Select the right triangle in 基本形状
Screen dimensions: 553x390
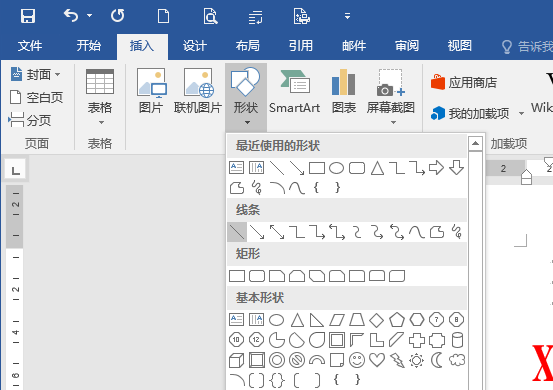tap(316, 320)
